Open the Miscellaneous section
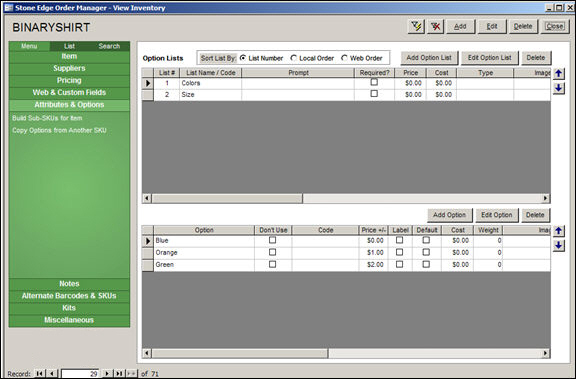Image resolution: width=576 pixels, height=379 pixels. pyautogui.click(x=69, y=320)
